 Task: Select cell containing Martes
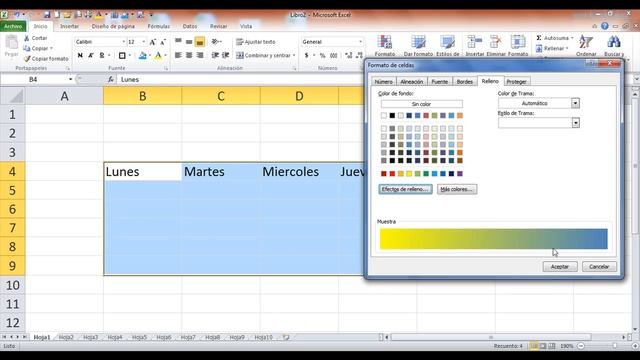221,171
